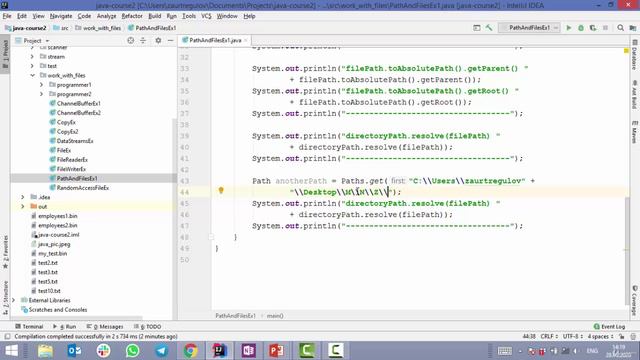Click main() in editor breadcrumb
This screenshot has height=360, width=640.
click(275, 316)
